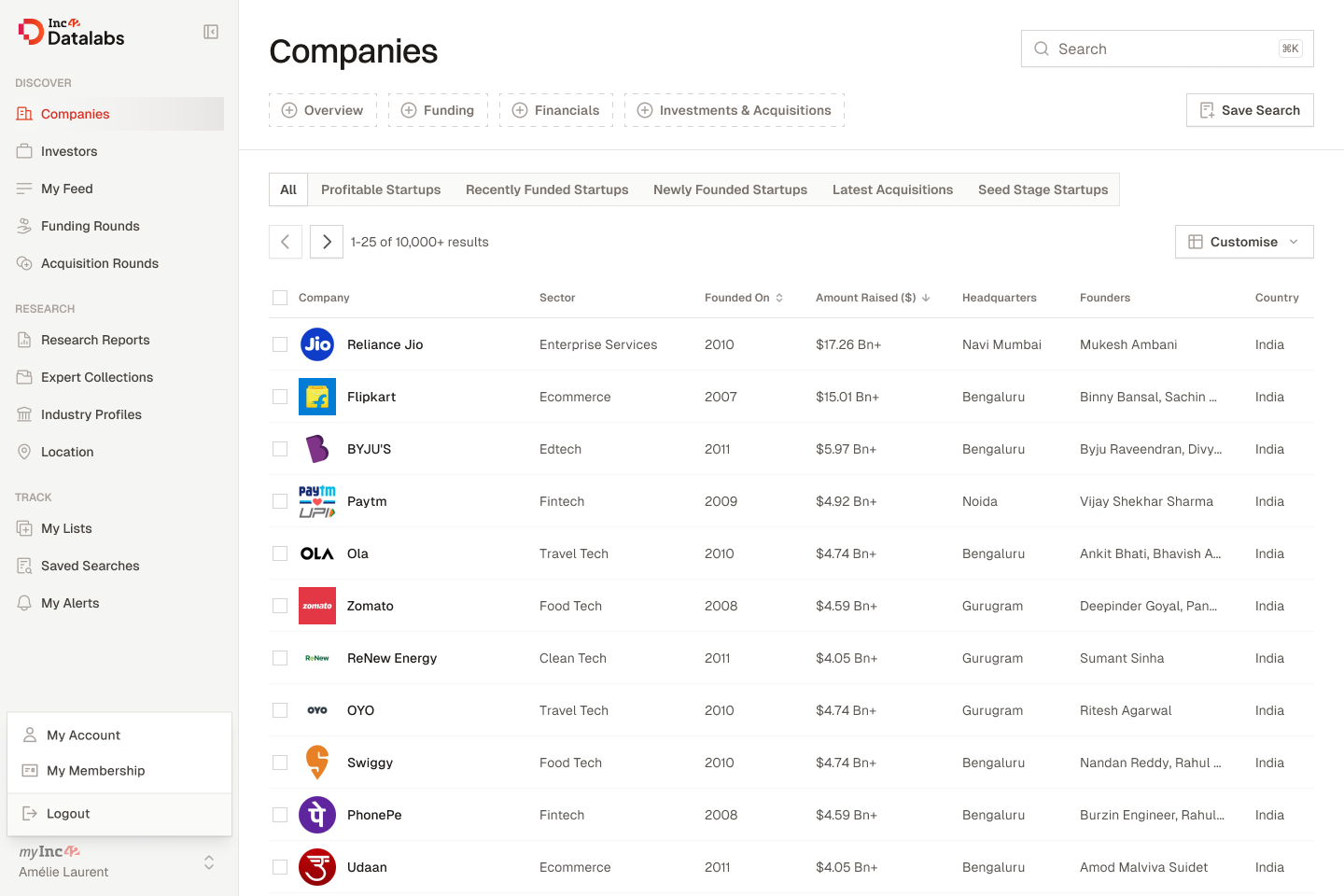Open Swiggy logo icon
The height and width of the screenshot is (896, 1344).
click(x=317, y=763)
